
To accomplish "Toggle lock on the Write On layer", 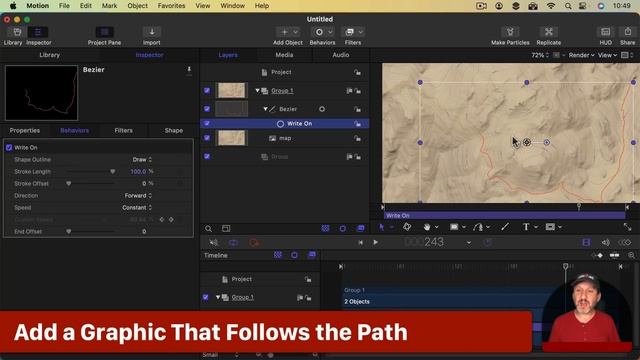I will pos(358,124).
